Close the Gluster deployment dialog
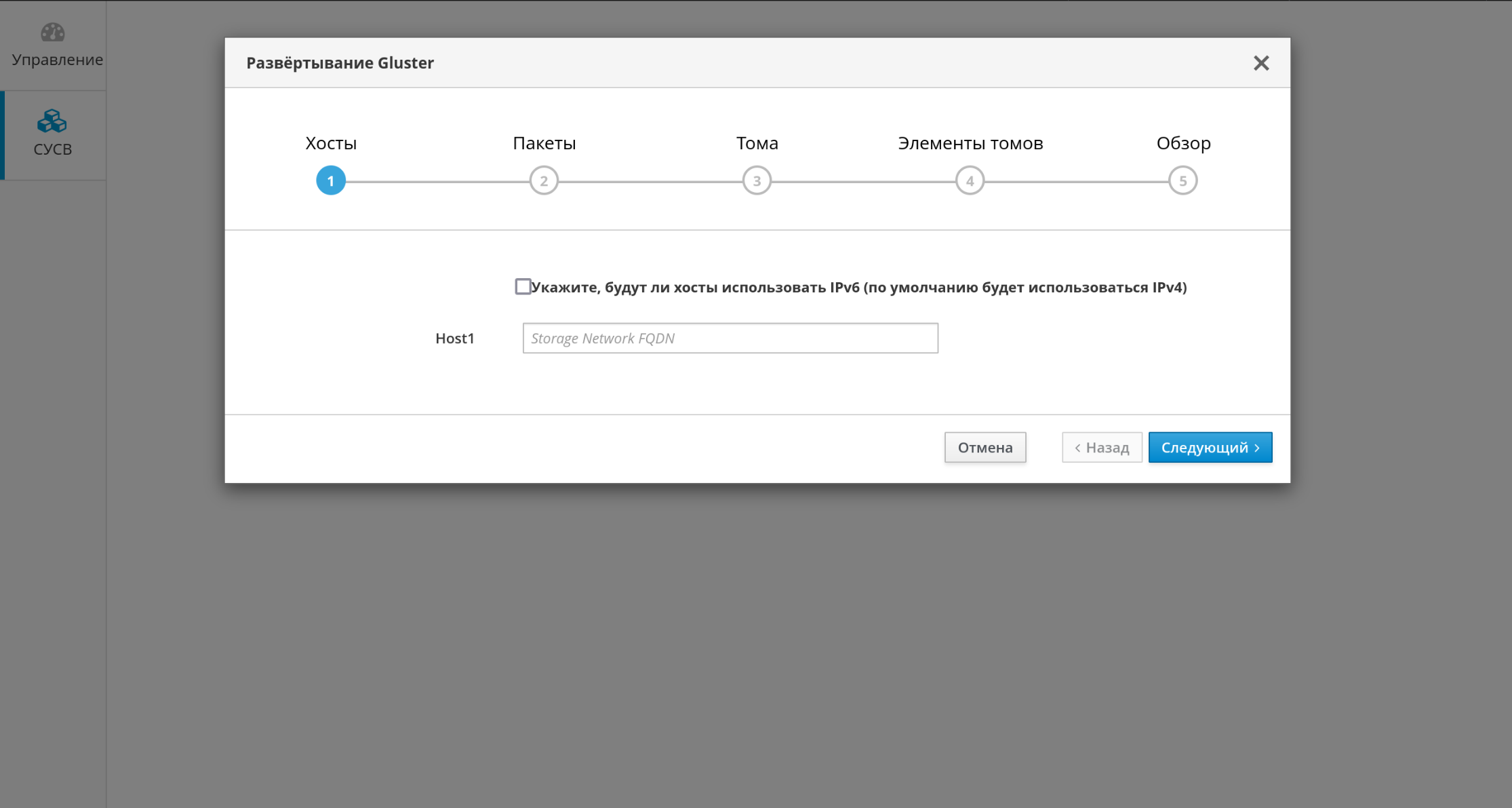This screenshot has width=1512, height=808. [x=1260, y=63]
